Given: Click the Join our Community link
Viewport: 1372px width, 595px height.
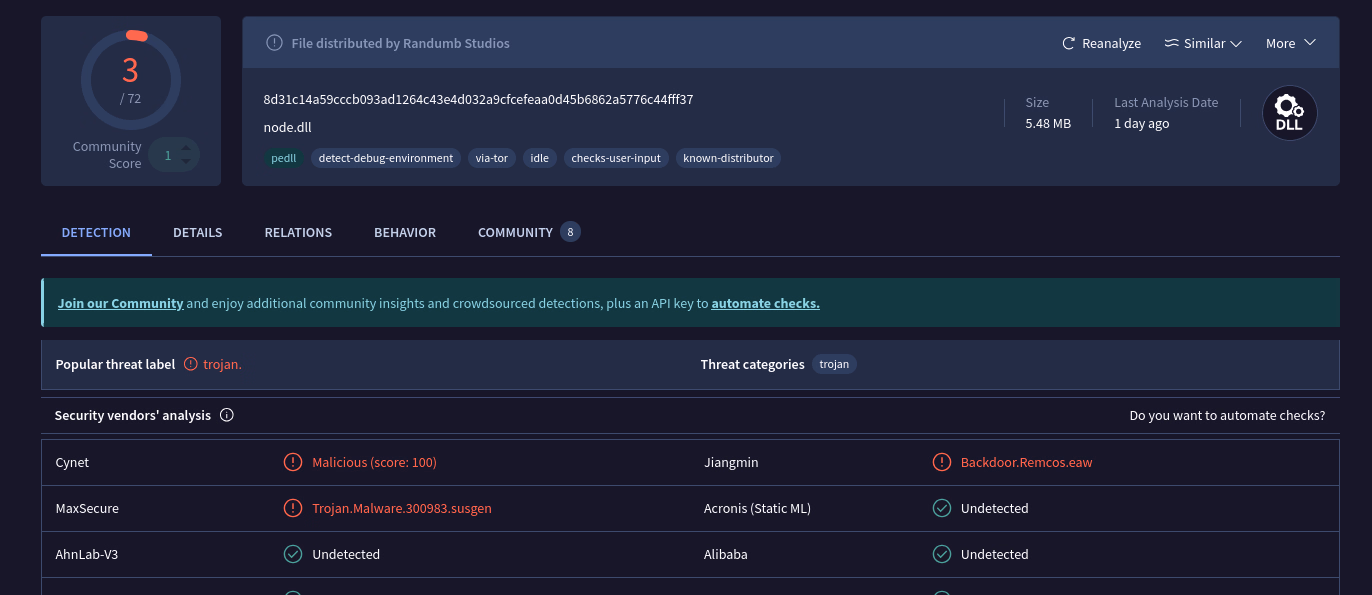Looking at the screenshot, I should pos(120,303).
